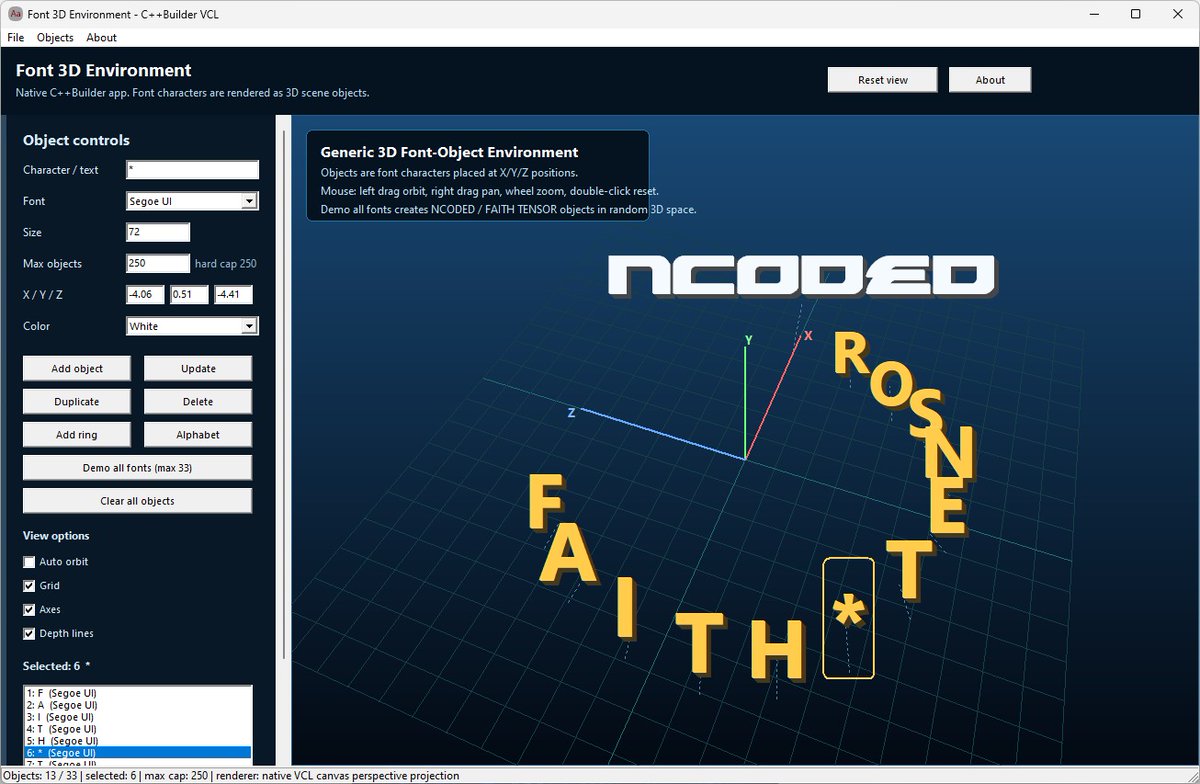Image resolution: width=1200 pixels, height=784 pixels.
Task: Select list row '6: * (Segoe UI)'
Action: [x=137, y=752]
